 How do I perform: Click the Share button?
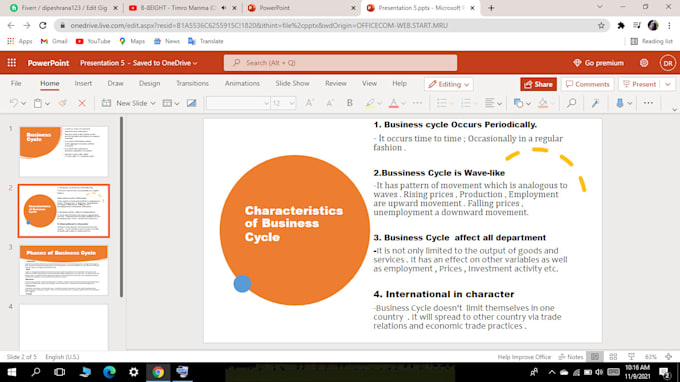click(x=538, y=84)
